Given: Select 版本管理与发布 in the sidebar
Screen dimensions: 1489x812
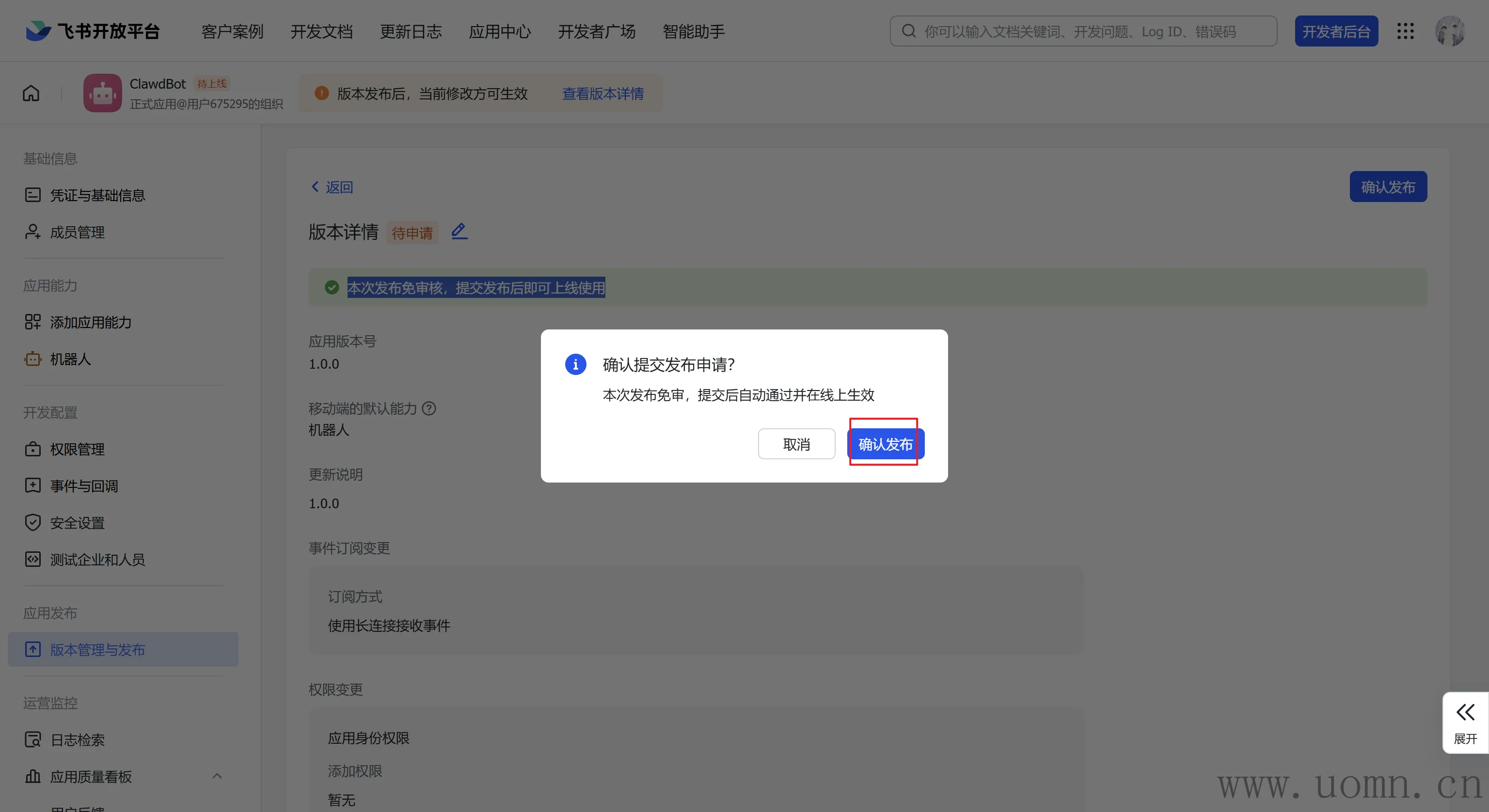Looking at the screenshot, I should click(x=97, y=650).
